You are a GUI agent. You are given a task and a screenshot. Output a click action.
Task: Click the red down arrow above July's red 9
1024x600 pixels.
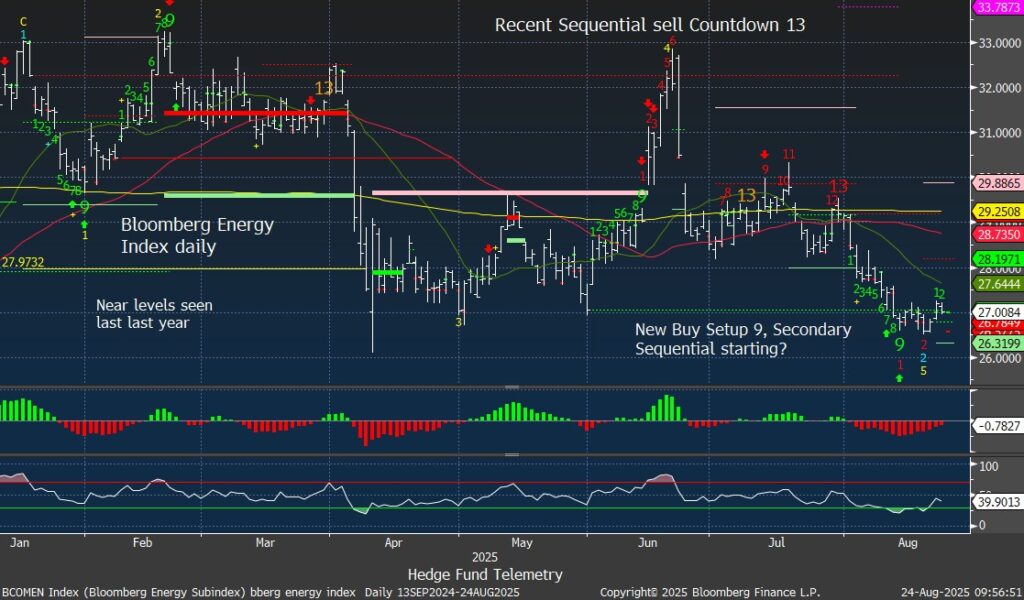click(765, 154)
